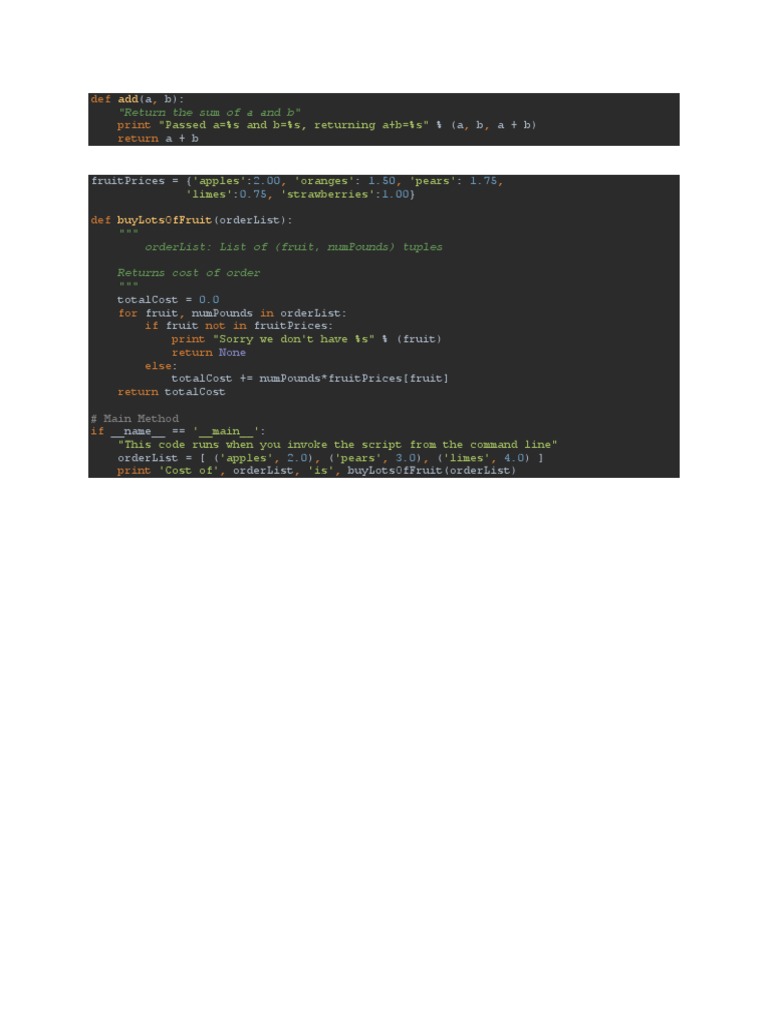Click the 'totalCost = 0.0' line
This screenshot has width=768, height=1024.
point(168,300)
